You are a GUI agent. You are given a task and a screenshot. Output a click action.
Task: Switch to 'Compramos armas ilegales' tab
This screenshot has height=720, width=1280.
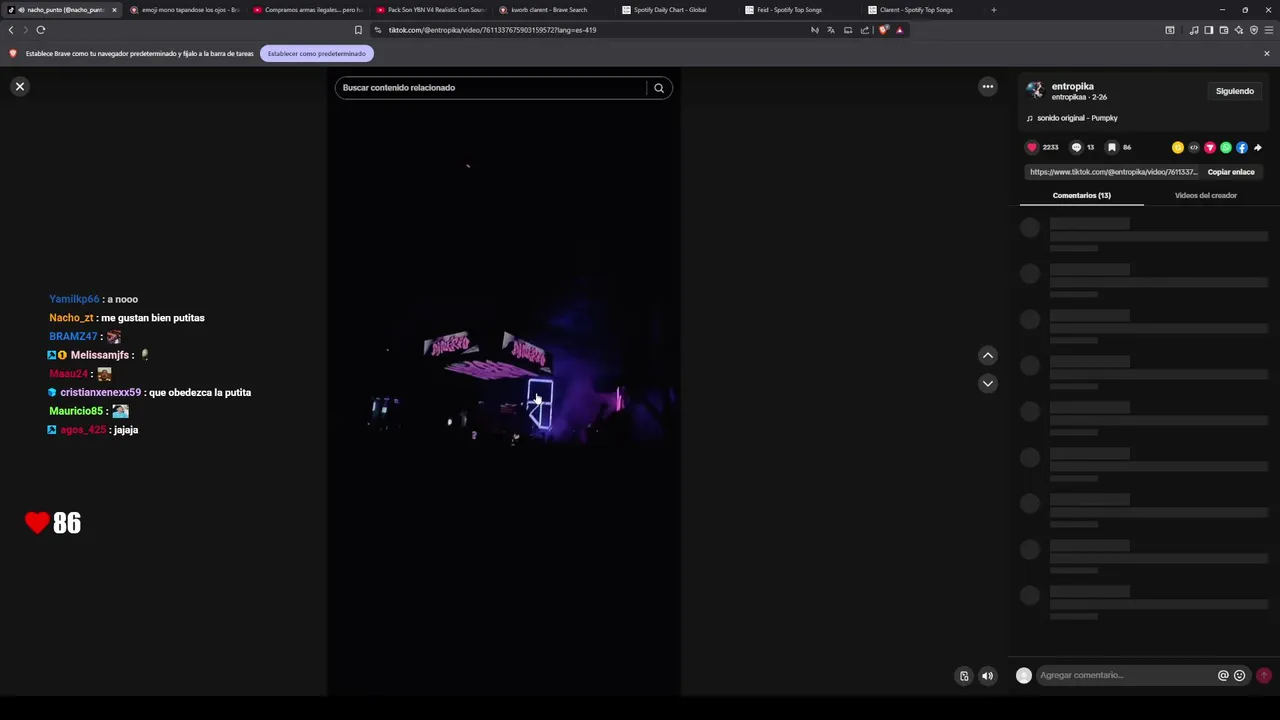pos(308,10)
